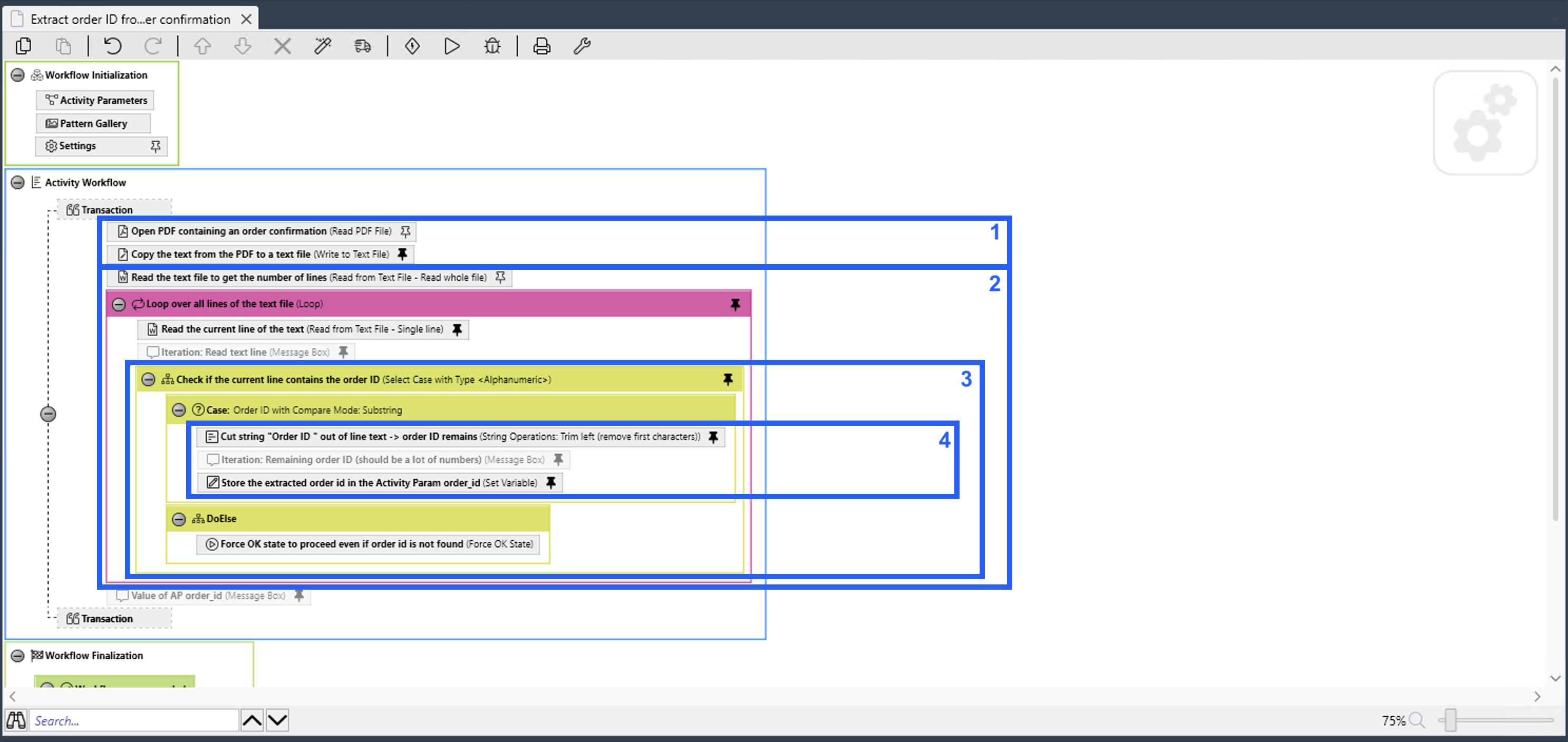This screenshot has height=742, width=1568.
Task: Collapse the DoElse block
Action: pyautogui.click(x=179, y=519)
